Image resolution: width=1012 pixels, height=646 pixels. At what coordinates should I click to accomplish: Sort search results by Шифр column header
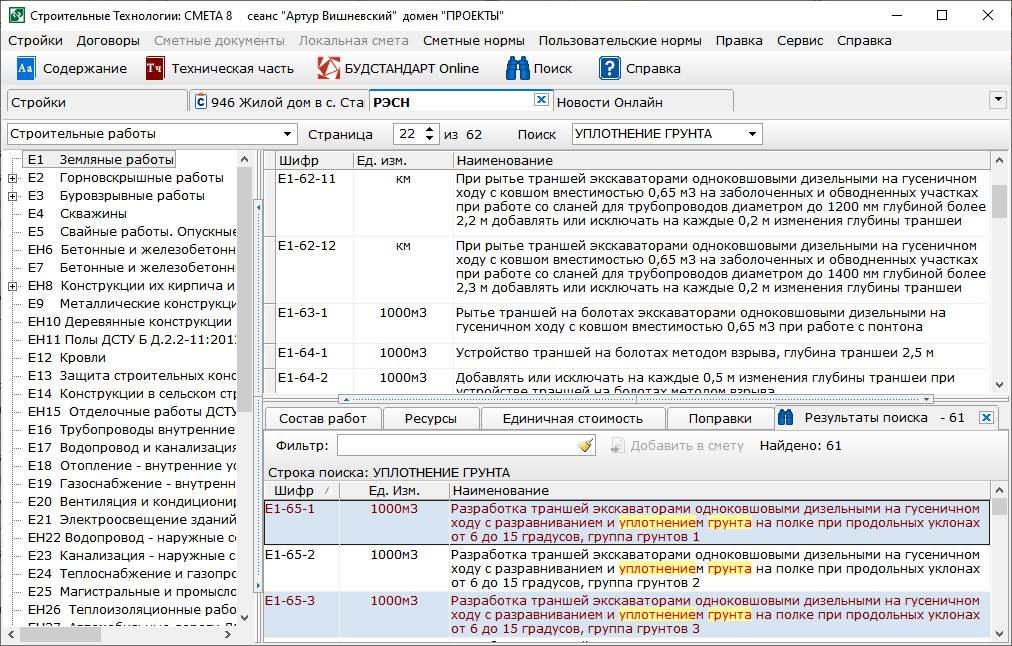click(x=301, y=490)
